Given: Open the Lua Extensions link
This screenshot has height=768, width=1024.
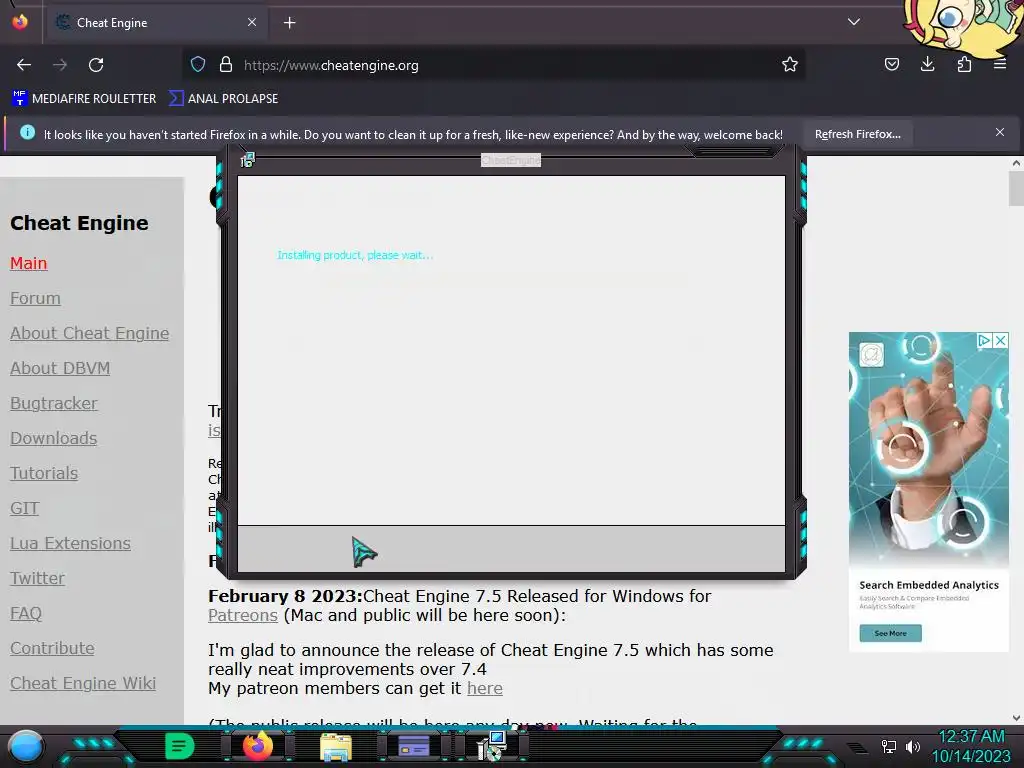Looking at the screenshot, I should point(71,543).
